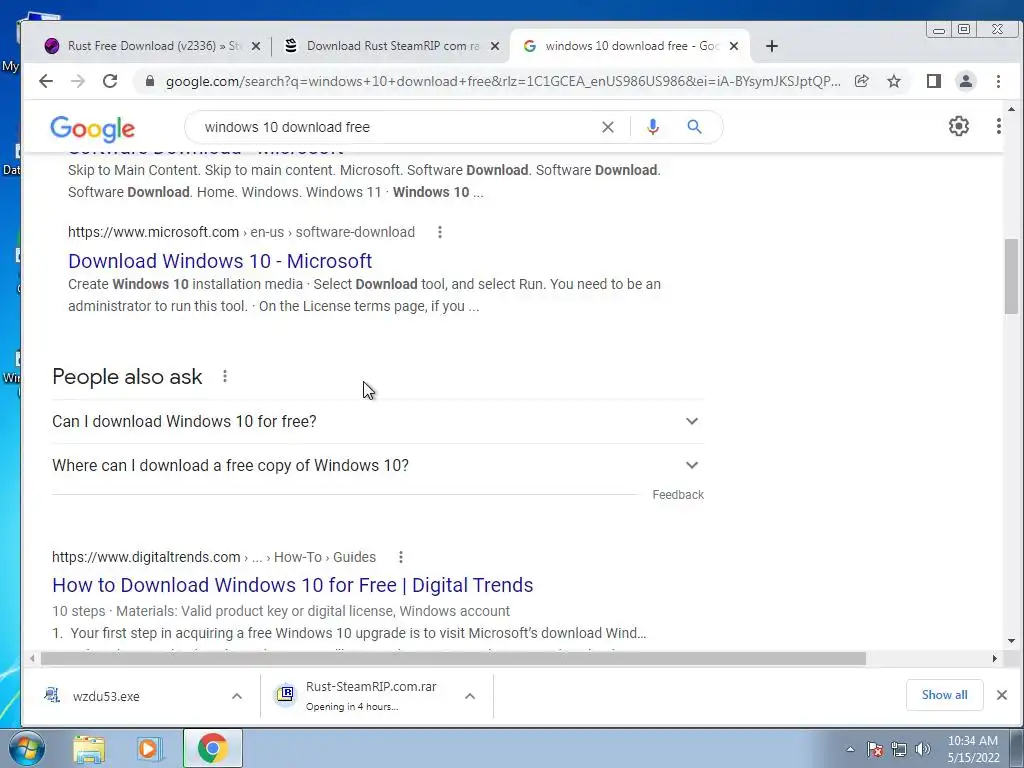Image resolution: width=1024 pixels, height=768 pixels.
Task: Open Windows Explorer from taskbar
Action: click(x=89, y=748)
